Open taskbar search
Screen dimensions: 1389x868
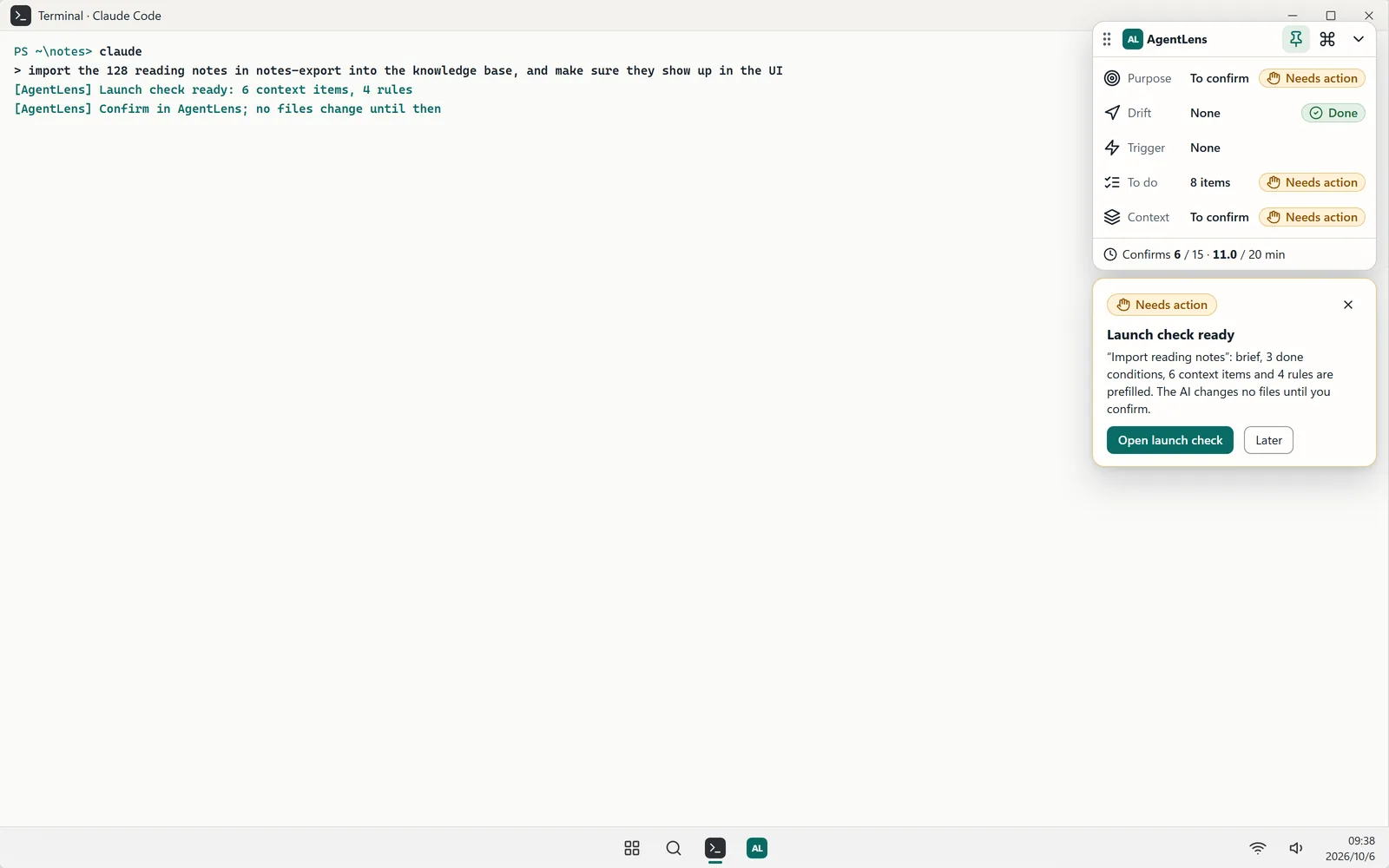(x=674, y=848)
